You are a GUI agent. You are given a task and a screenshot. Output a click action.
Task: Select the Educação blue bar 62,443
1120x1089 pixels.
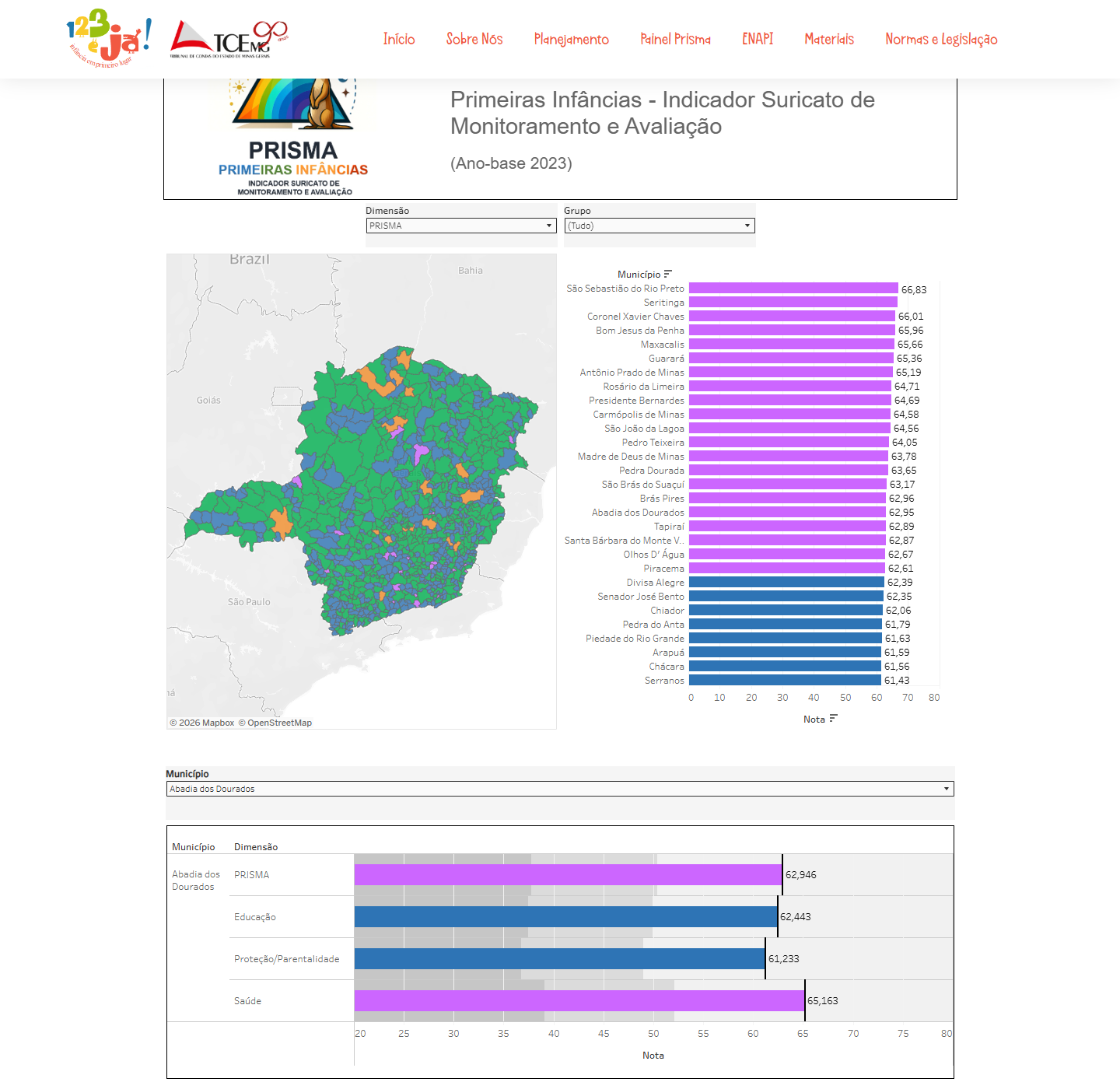[566, 917]
